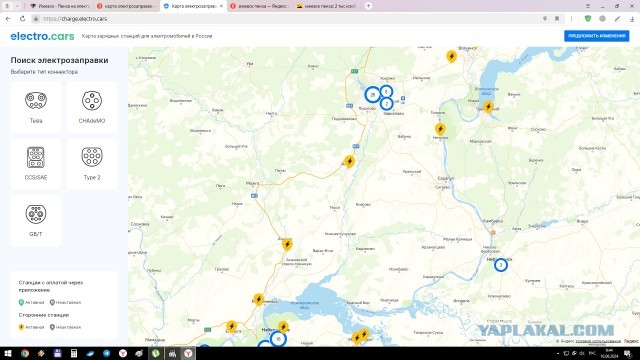The height and width of the screenshot is (360, 640).
Task: Click the yellow charging pin at Менделеевск
Action: [258, 299]
